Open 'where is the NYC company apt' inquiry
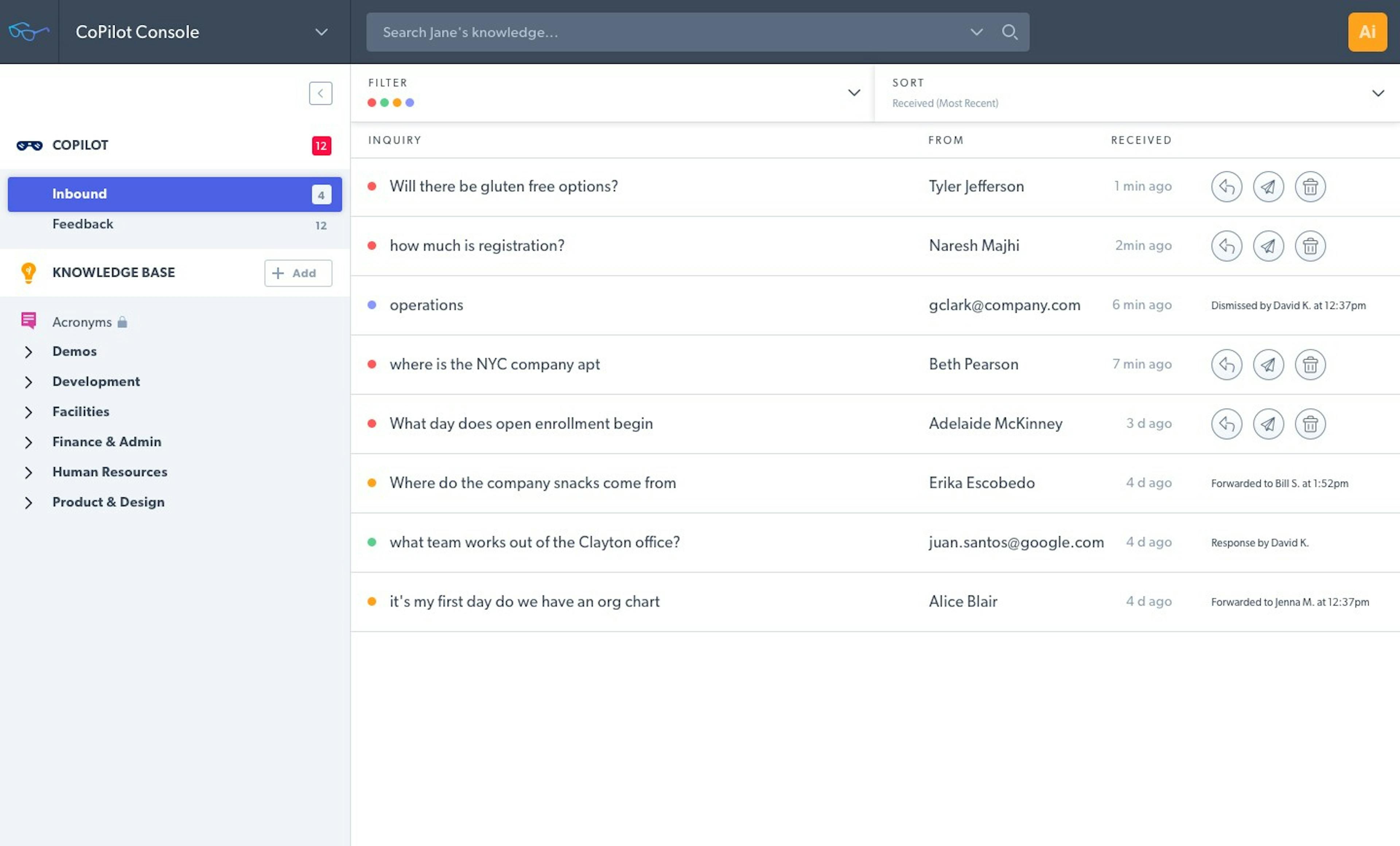The image size is (1400, 846). tap(494, 364)
